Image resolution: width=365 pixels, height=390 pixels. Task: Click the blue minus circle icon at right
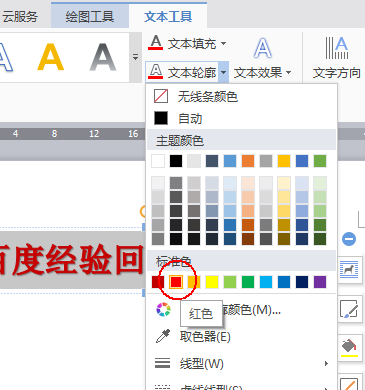click(x=349, y=239)
